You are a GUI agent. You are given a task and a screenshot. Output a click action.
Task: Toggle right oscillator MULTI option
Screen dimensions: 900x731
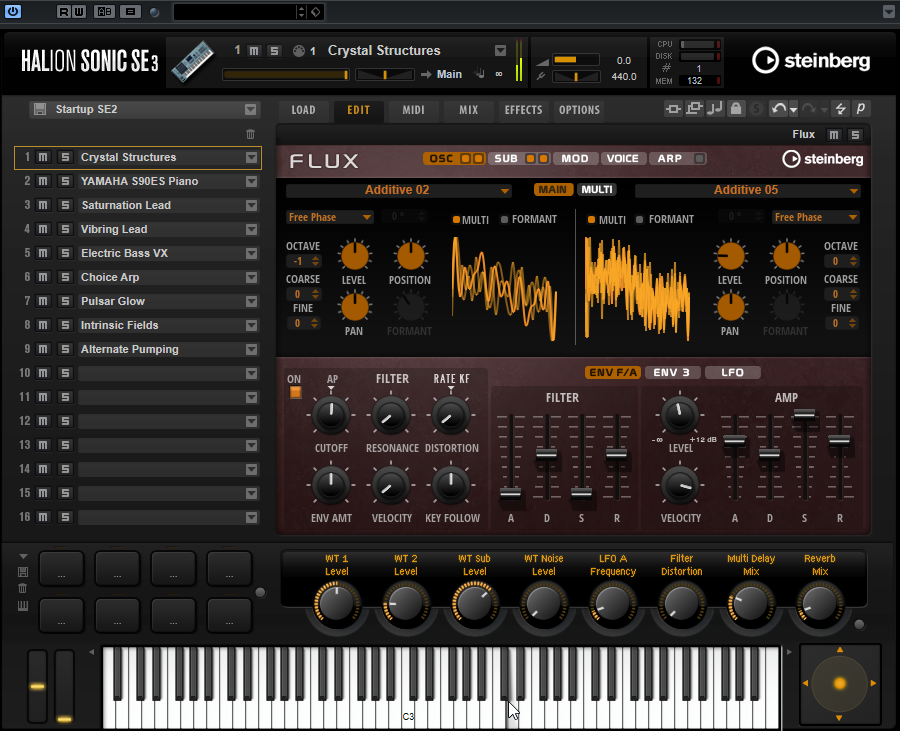coord(591,220)
